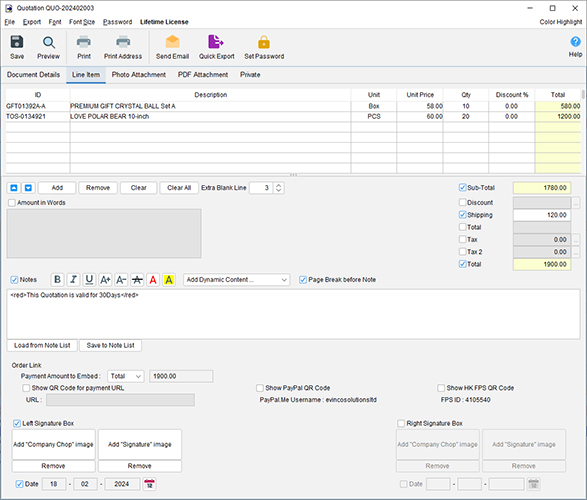This screenshot has height=500, width=587.
Task: Open Help via the question mark icon
Action: [575, 42]
